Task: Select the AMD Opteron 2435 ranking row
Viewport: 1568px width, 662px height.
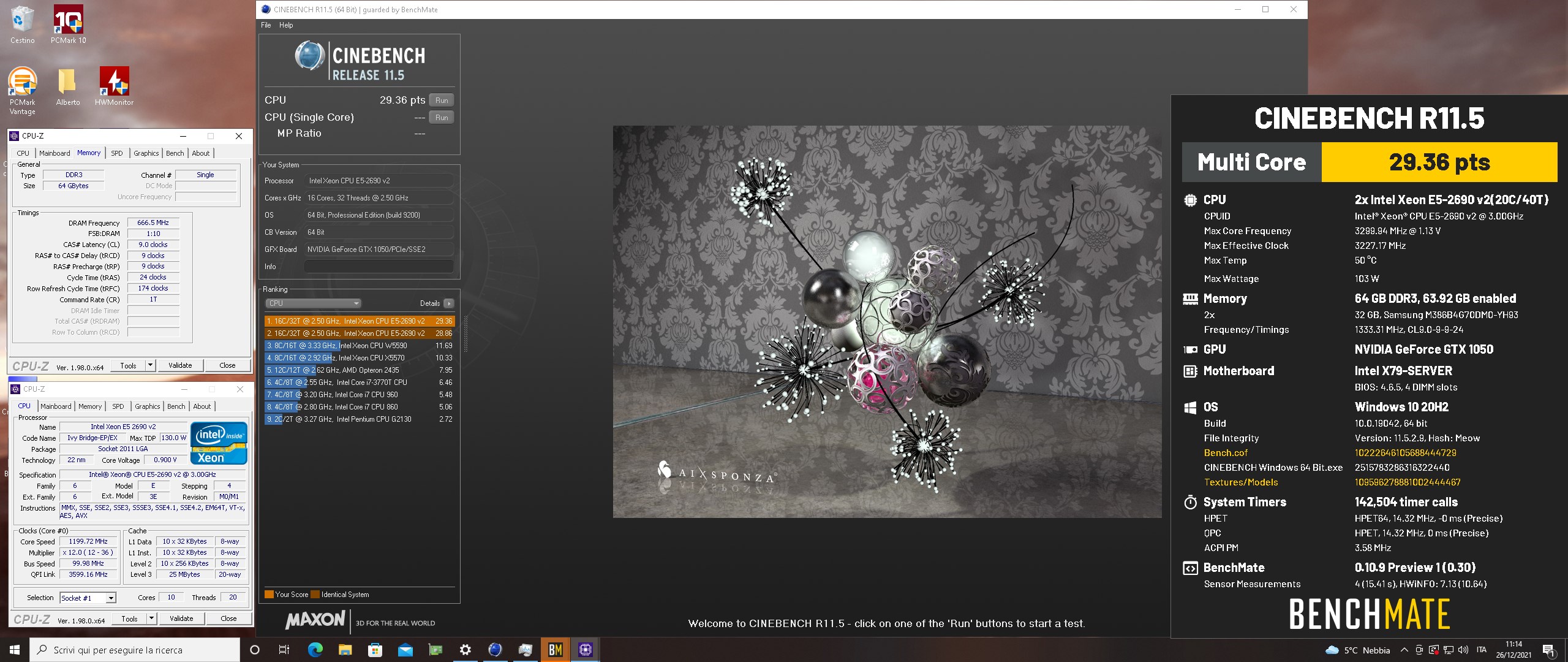Action: tap(359, 370)
